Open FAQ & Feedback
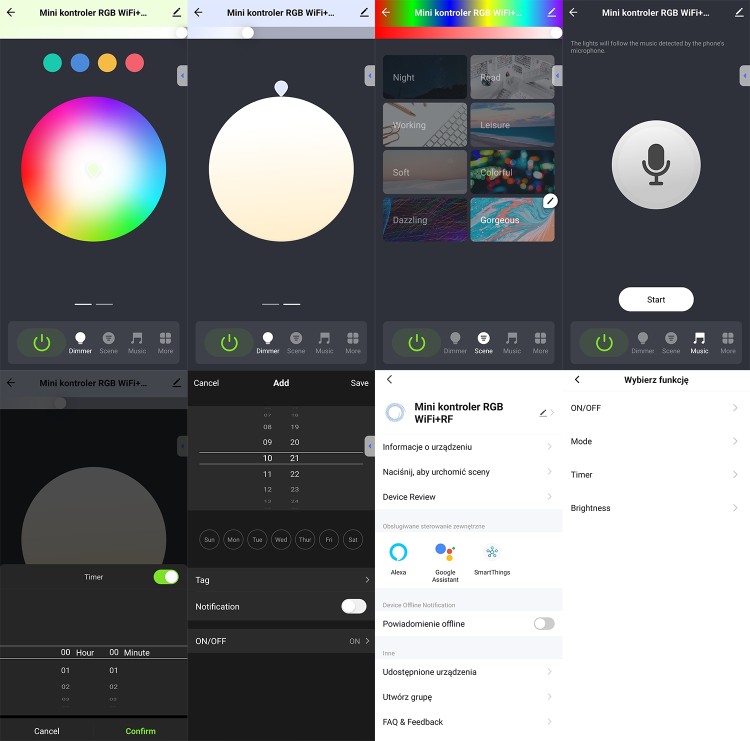750x741 pixels. click(468, 722)
